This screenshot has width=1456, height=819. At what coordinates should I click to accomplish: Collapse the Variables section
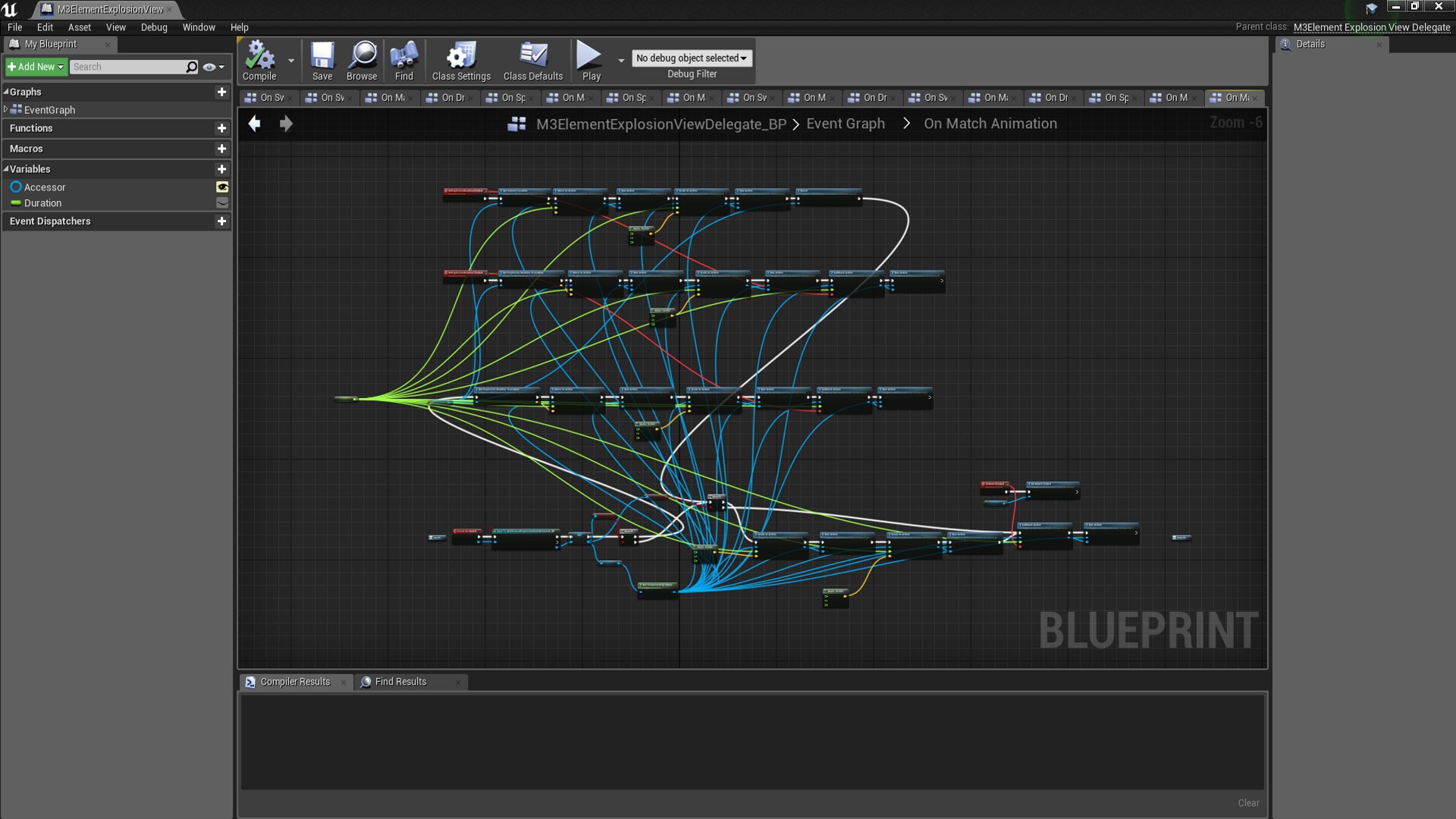coord(6,168)
